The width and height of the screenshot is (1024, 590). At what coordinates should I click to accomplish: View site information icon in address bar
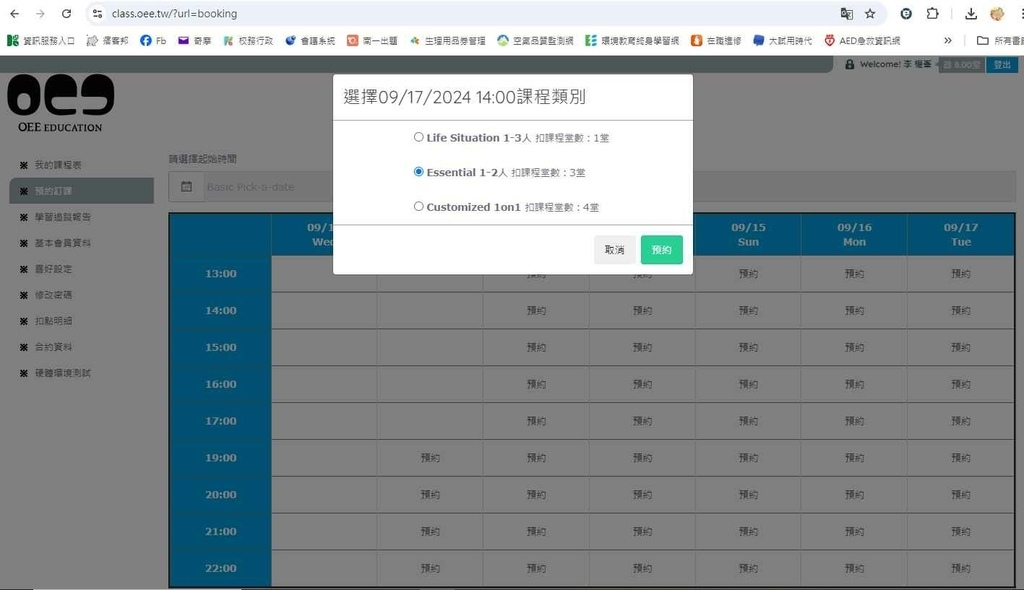[97, 13]
